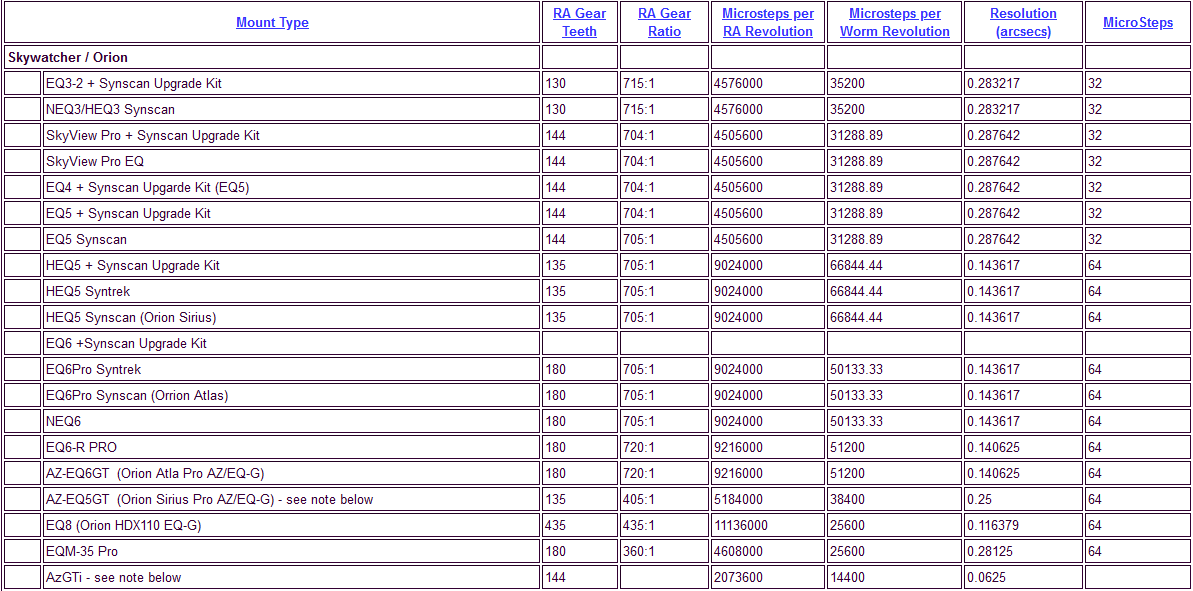Image resolution: width=1193 pixels, height=591 pixels.
Task: Click the 0.0625 resolution value
Action: (987, 577)
